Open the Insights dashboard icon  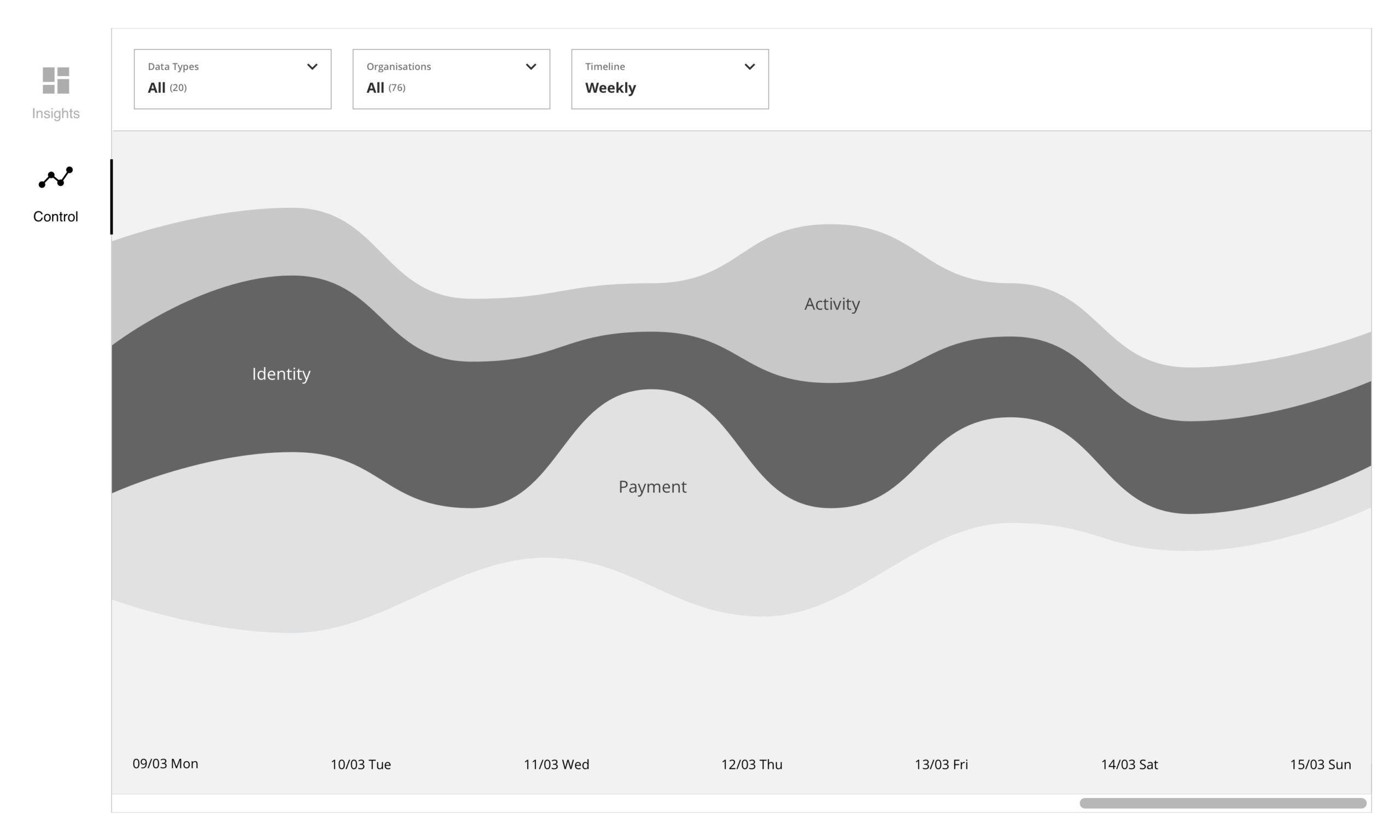coord(56,80)
